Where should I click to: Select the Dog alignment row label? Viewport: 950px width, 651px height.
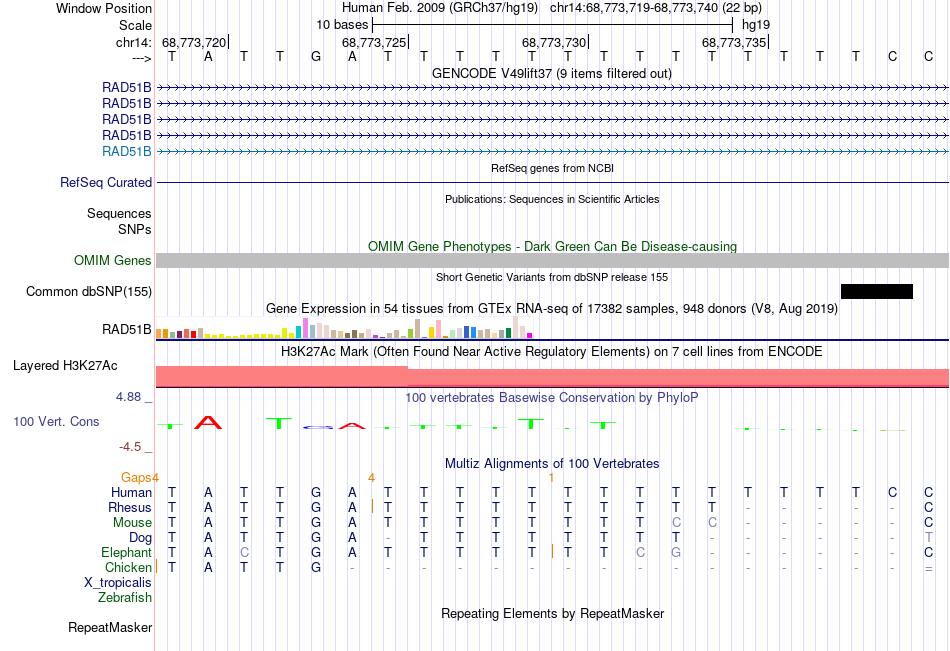coord(141,538)
